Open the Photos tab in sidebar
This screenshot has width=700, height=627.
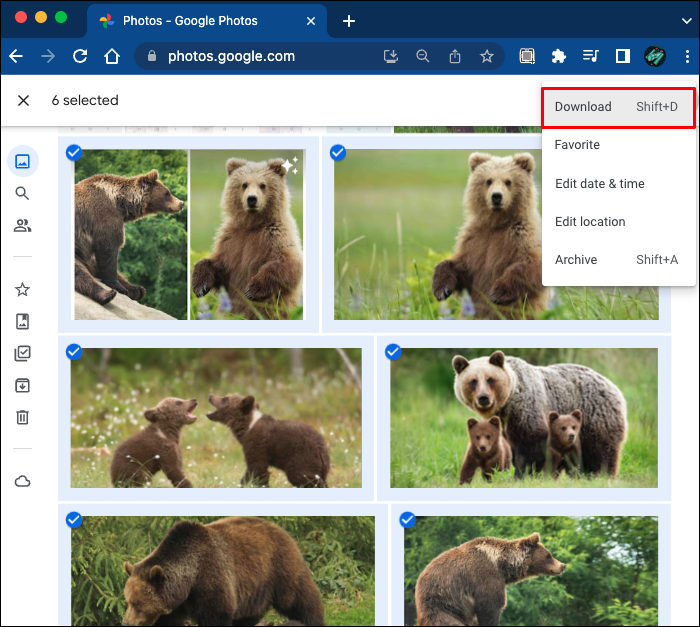(22, 161)
